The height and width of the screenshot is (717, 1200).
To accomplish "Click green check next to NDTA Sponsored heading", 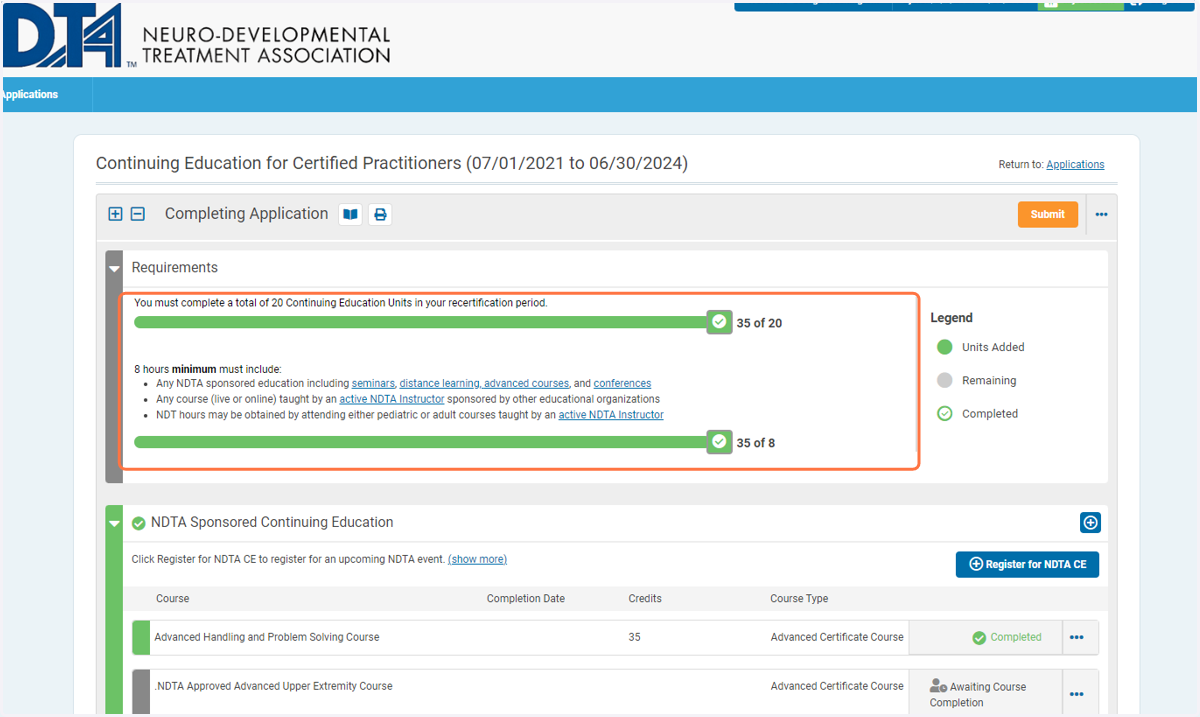I will [139, 523].
